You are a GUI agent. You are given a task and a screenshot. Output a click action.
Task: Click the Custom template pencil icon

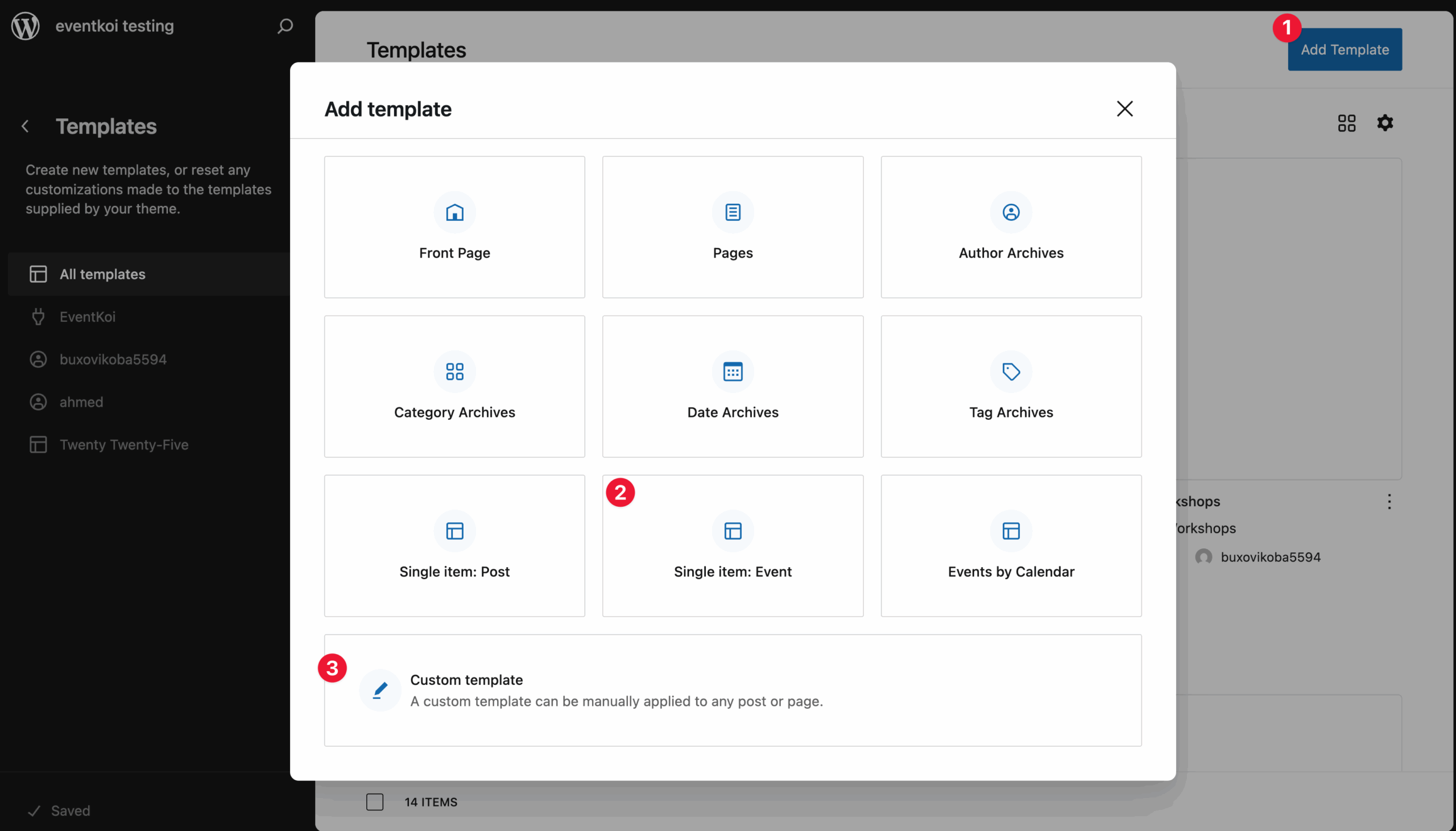click(380, 690)
